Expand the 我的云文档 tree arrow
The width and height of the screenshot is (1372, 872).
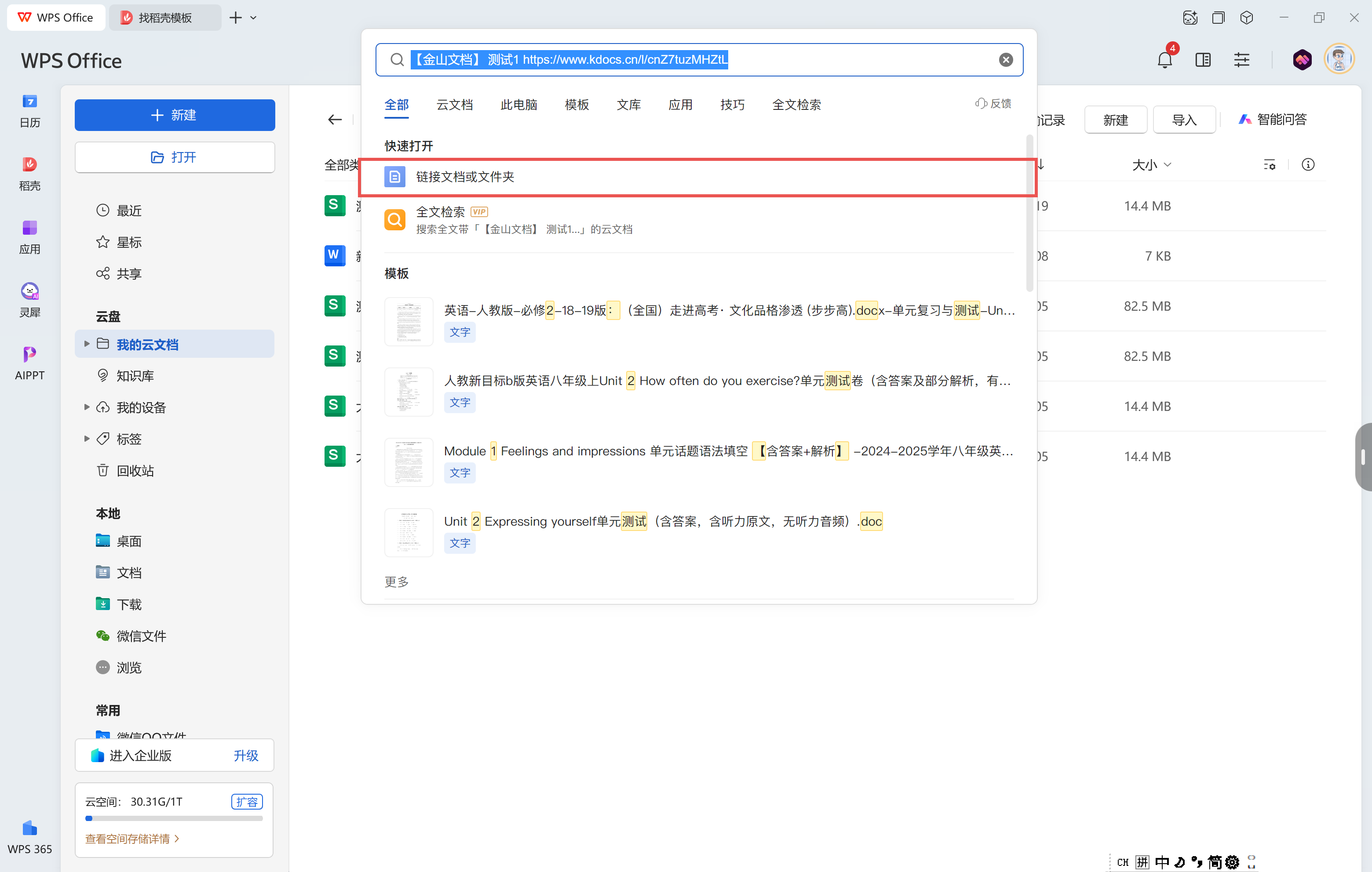coord(87,343)
